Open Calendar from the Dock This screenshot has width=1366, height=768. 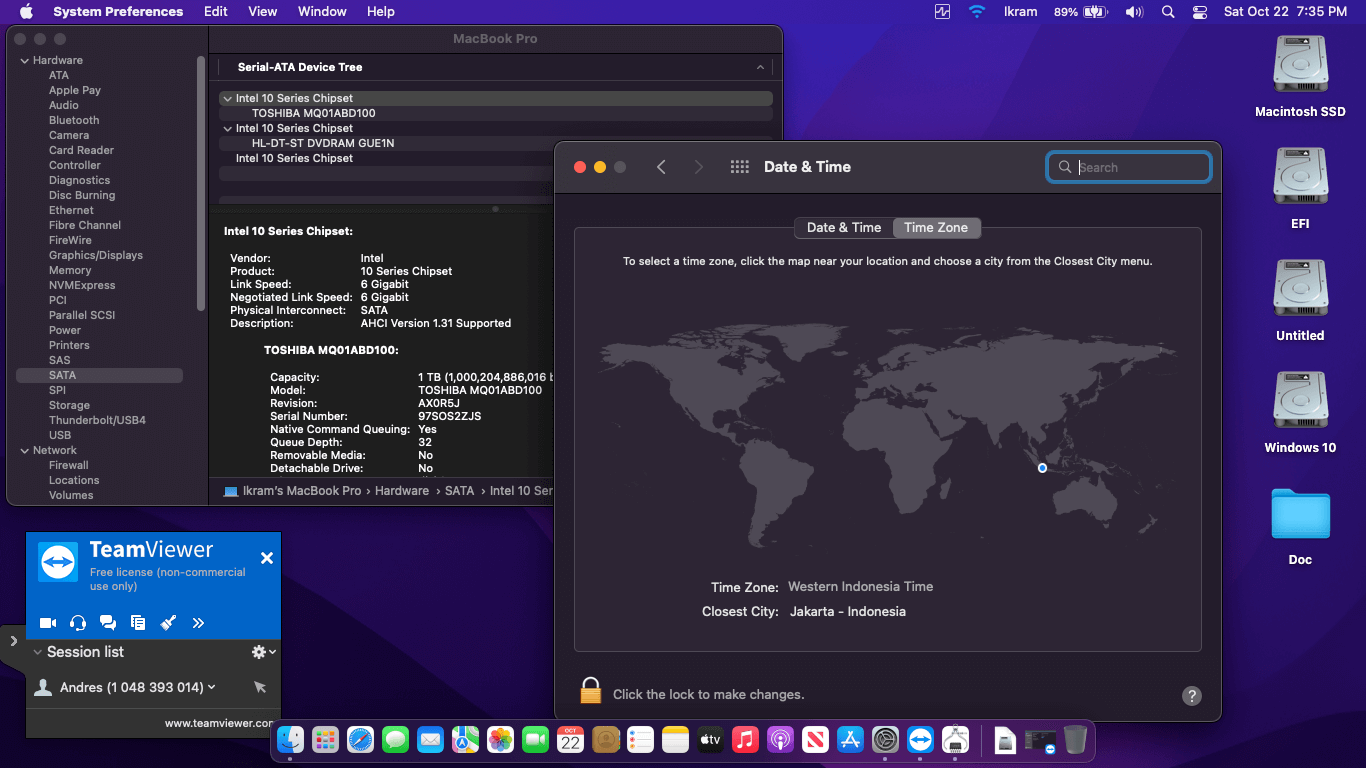click(571, 740)
